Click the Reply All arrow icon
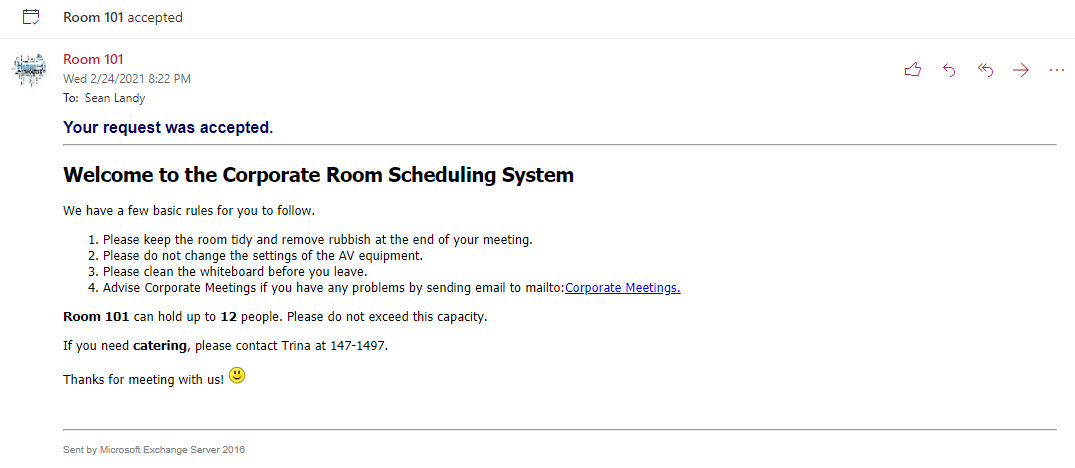 [x=985, y=70]
